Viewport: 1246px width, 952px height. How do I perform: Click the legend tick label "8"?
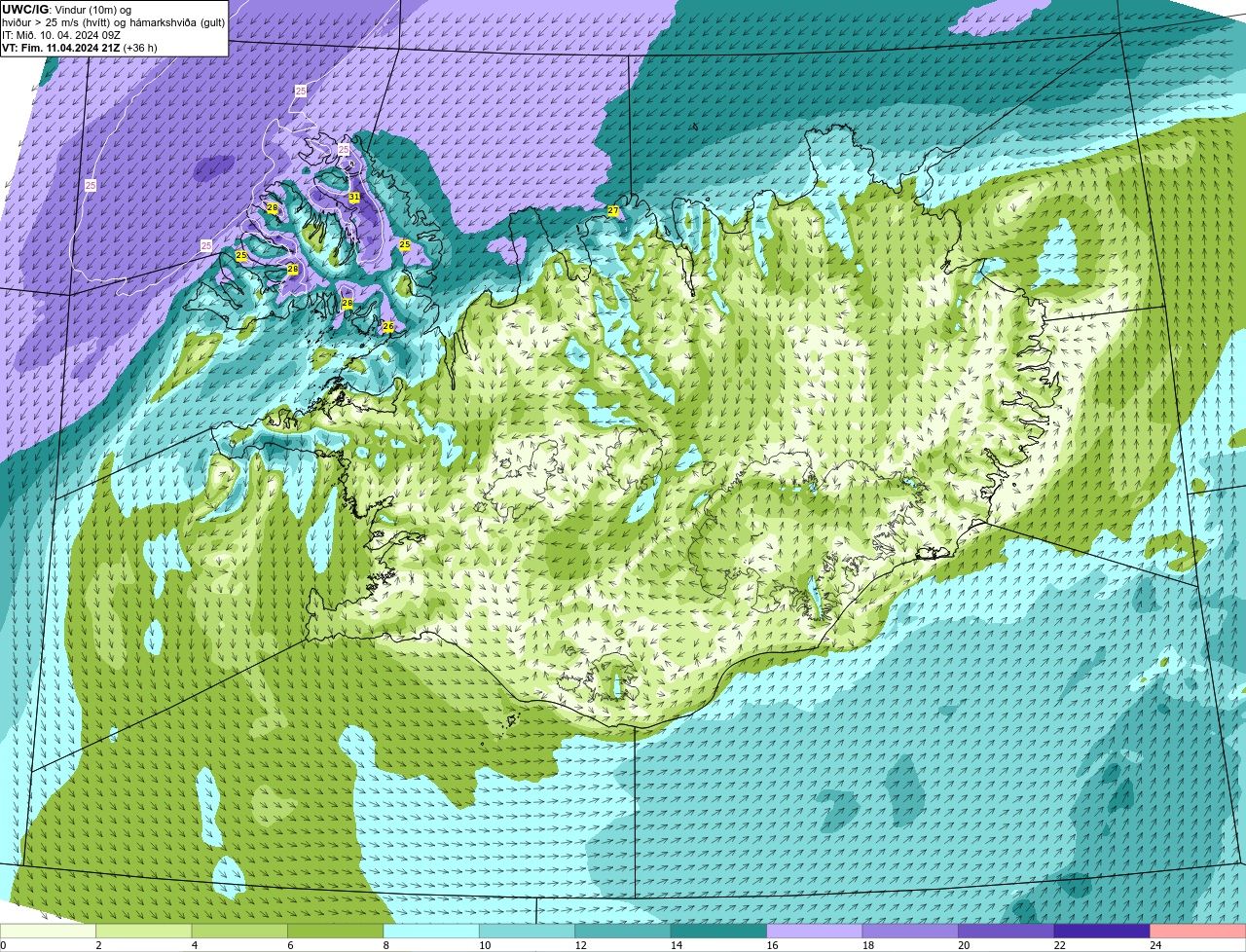385,945
